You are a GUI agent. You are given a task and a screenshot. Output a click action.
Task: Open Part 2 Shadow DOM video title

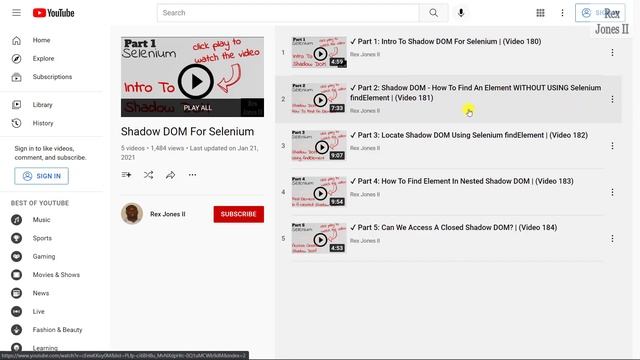tap(476, 93)
